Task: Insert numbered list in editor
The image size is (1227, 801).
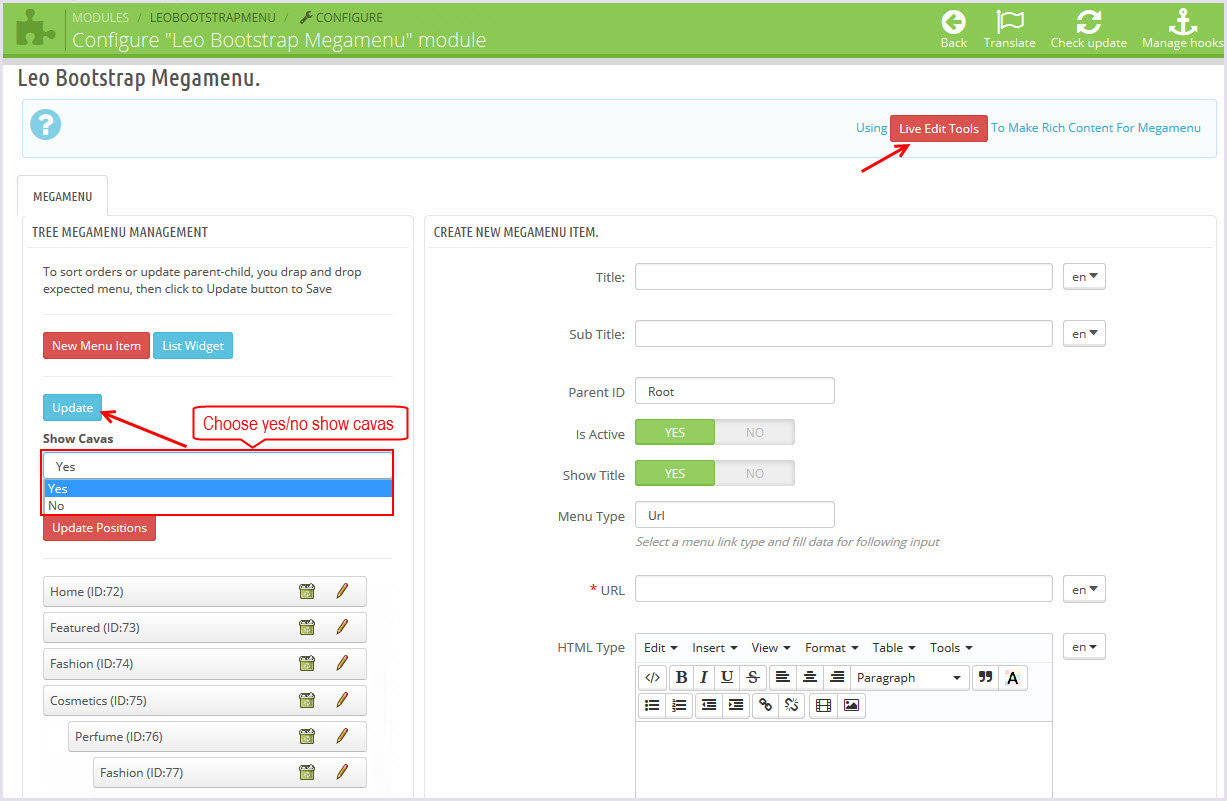Action: (x=679, y=705)
